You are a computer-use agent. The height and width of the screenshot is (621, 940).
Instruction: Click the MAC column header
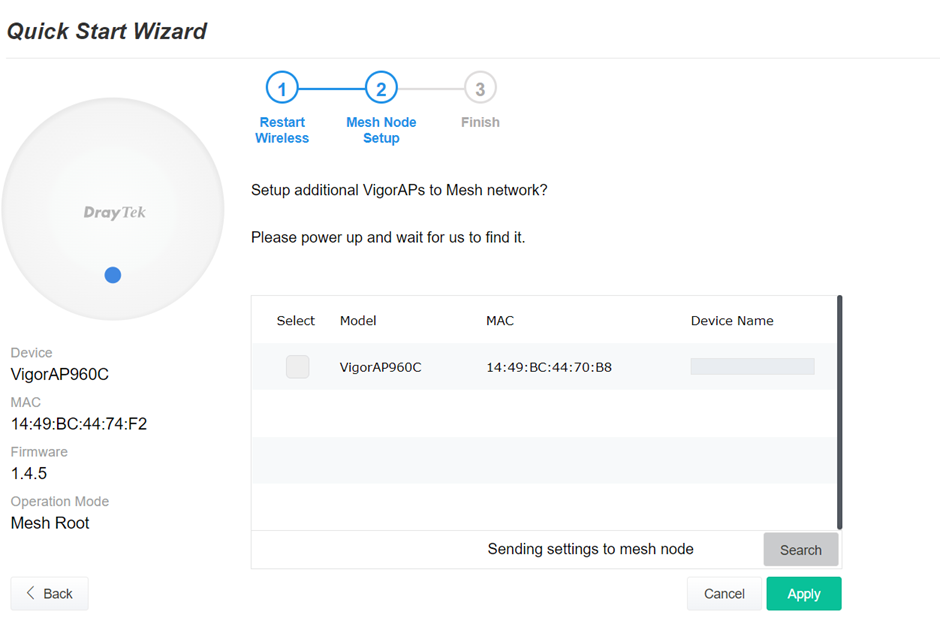500,321
